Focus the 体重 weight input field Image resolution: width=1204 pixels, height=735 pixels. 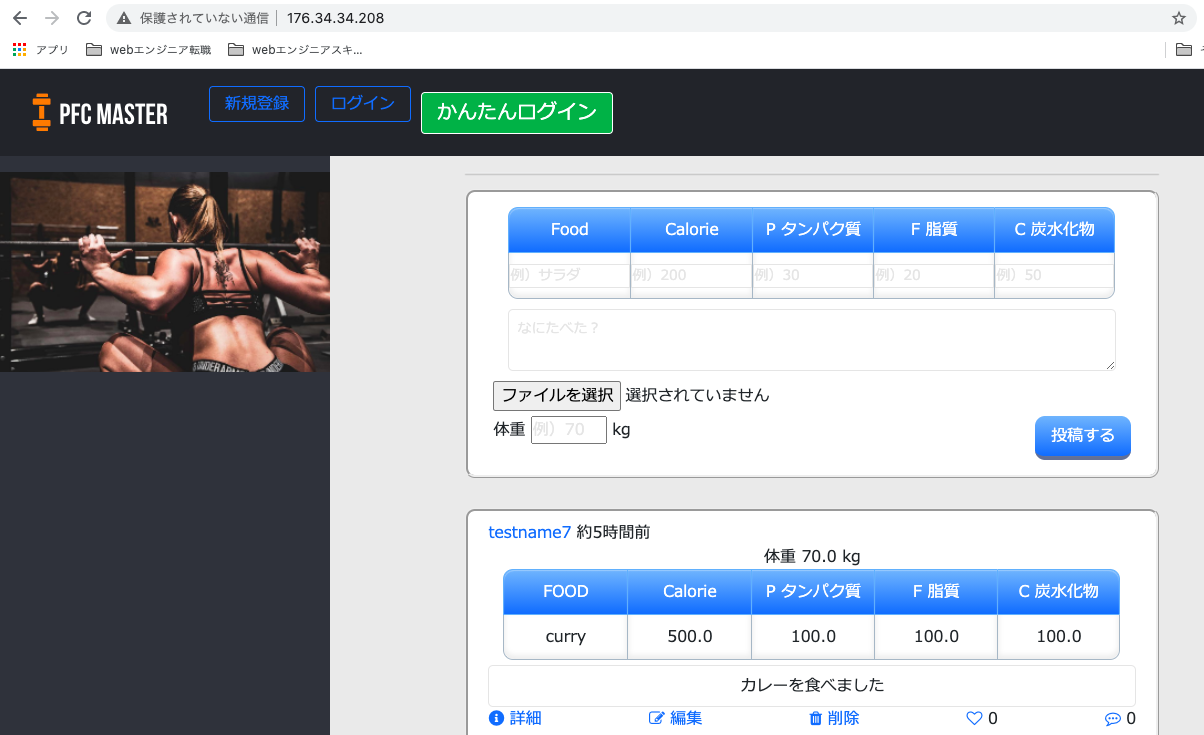[x=568, y=429]
